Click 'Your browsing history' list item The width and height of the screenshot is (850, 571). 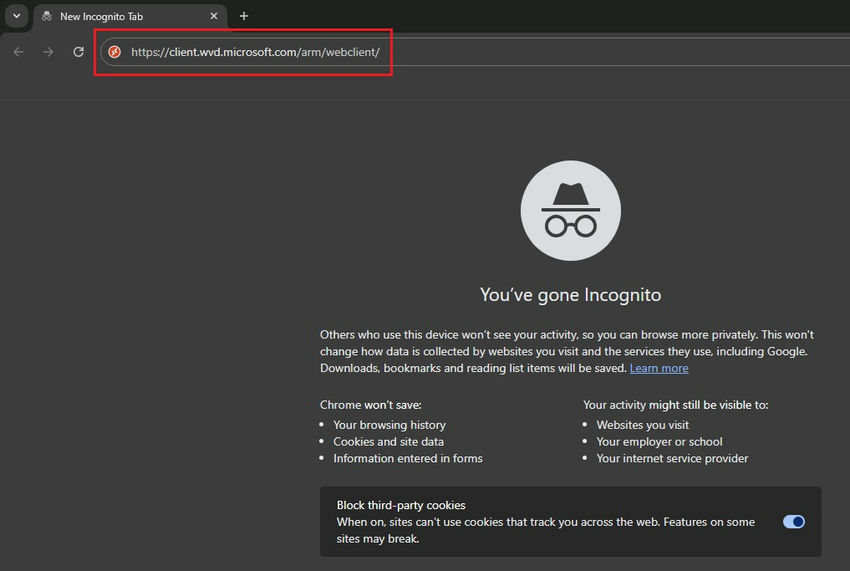tap(389, 425)
